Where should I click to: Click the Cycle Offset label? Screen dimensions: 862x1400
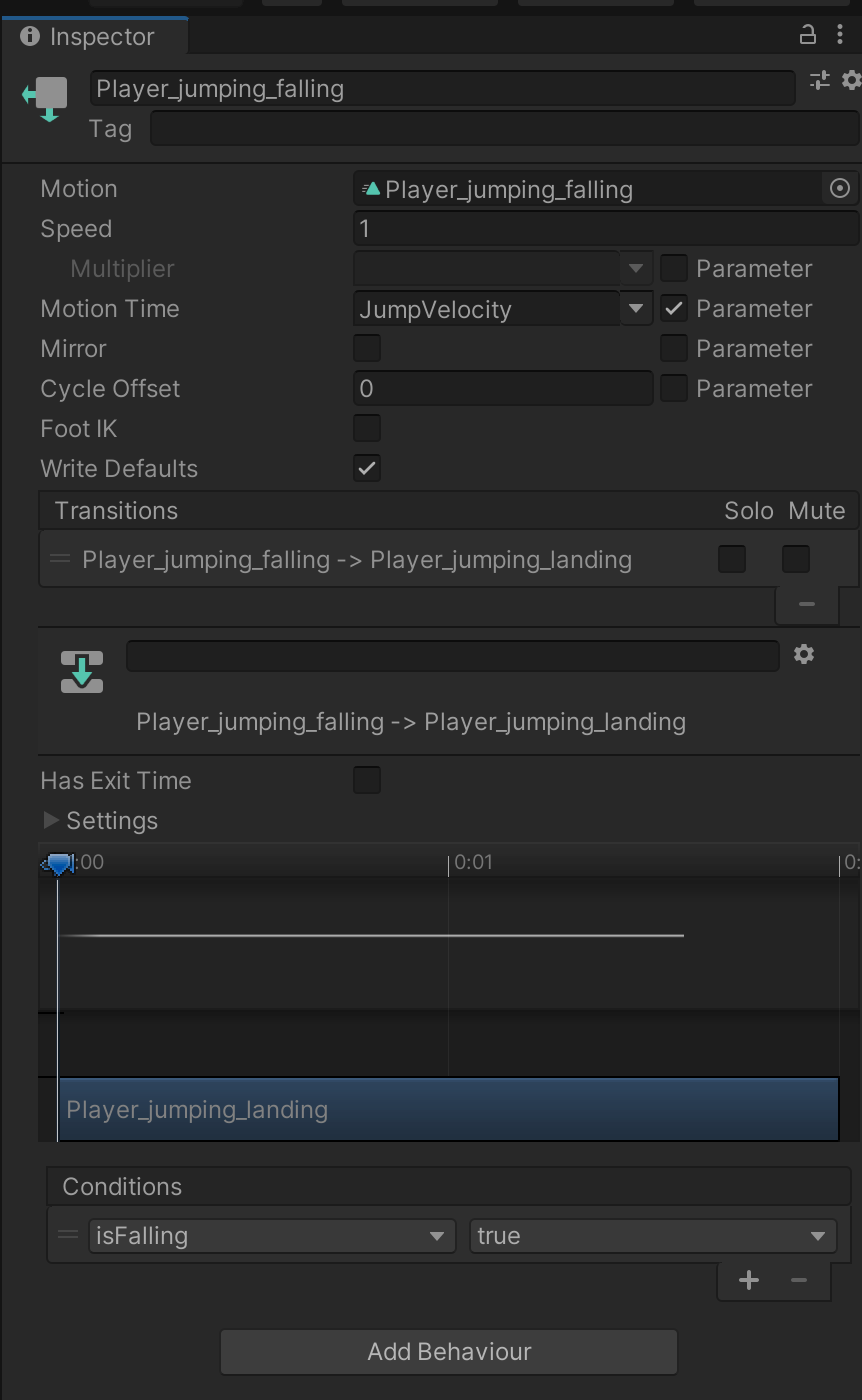click(110, 388)
